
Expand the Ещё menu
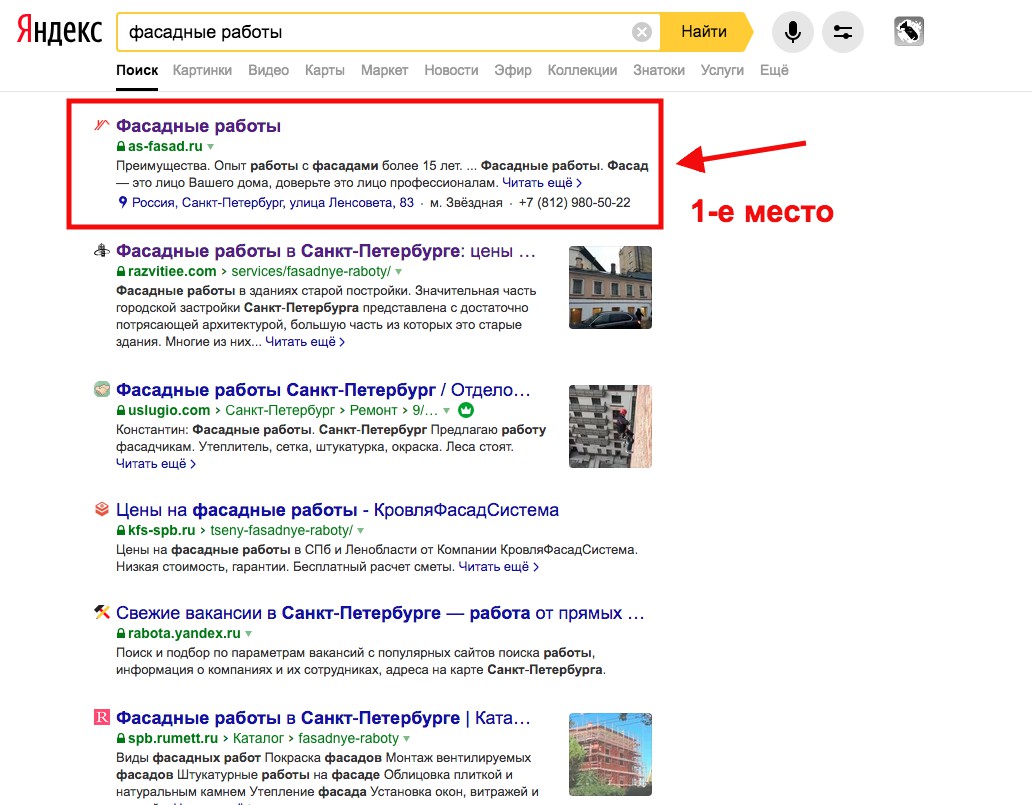coord(774,70)
